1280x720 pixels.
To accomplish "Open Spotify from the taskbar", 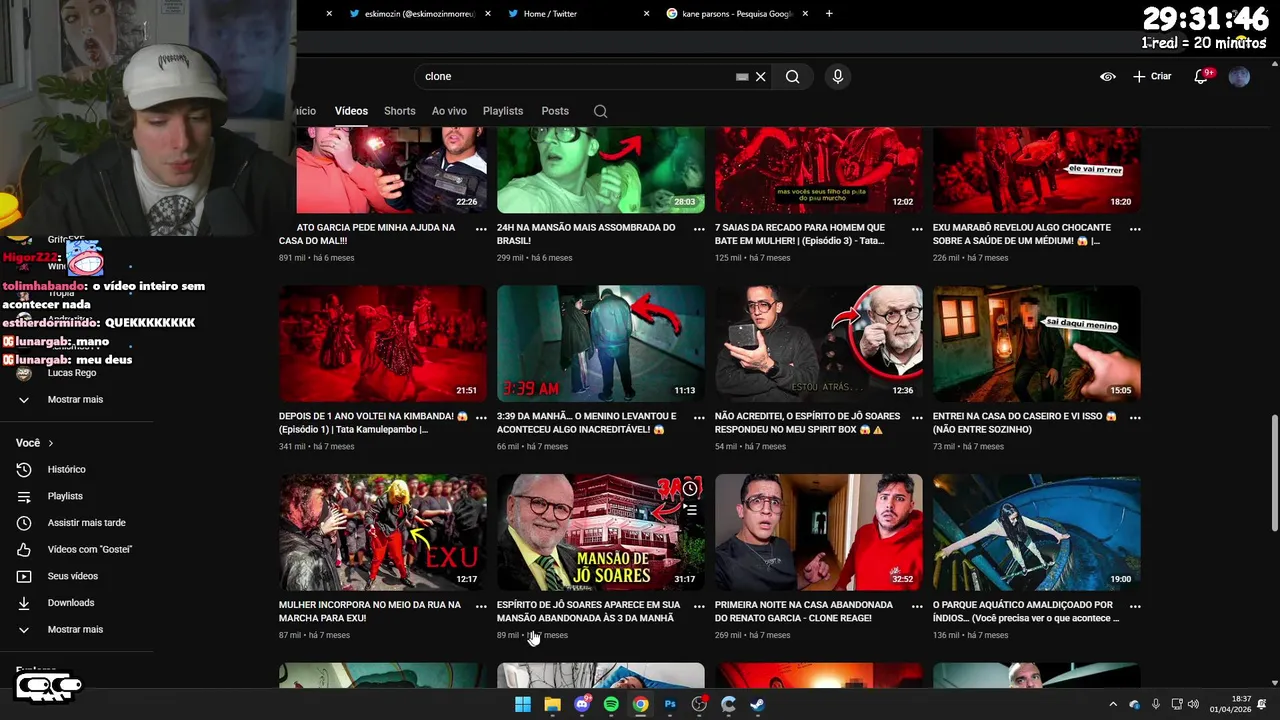I will tap(611, 704).
